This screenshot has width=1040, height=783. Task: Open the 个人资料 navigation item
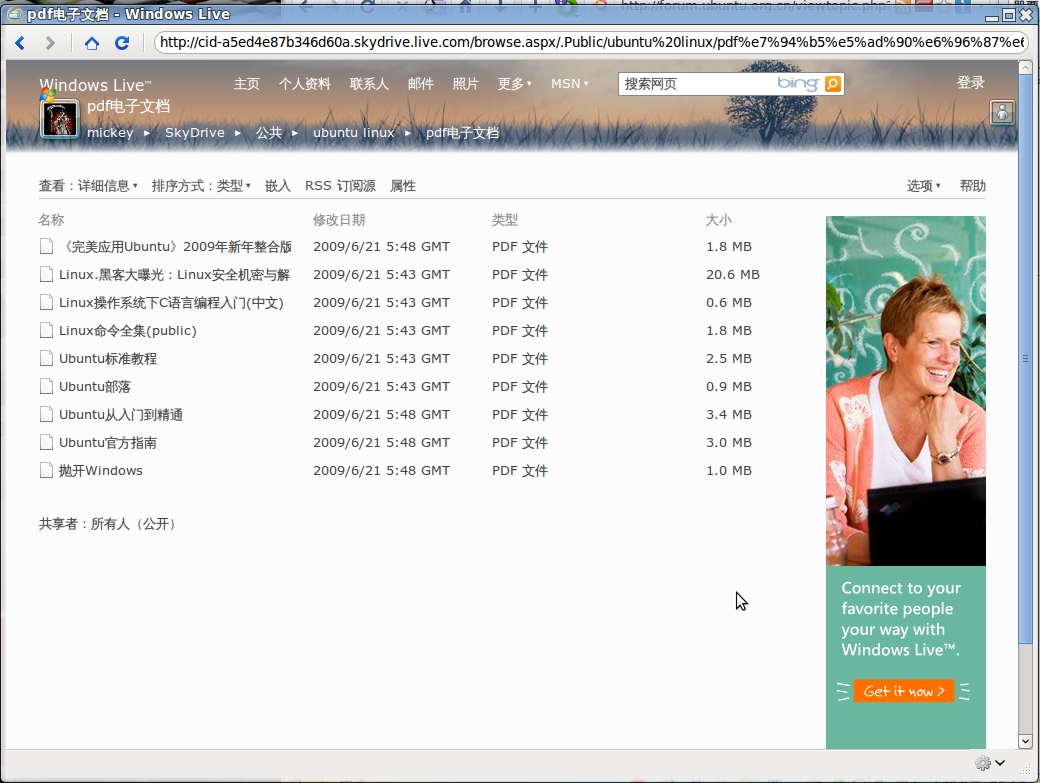coord(304,84)
